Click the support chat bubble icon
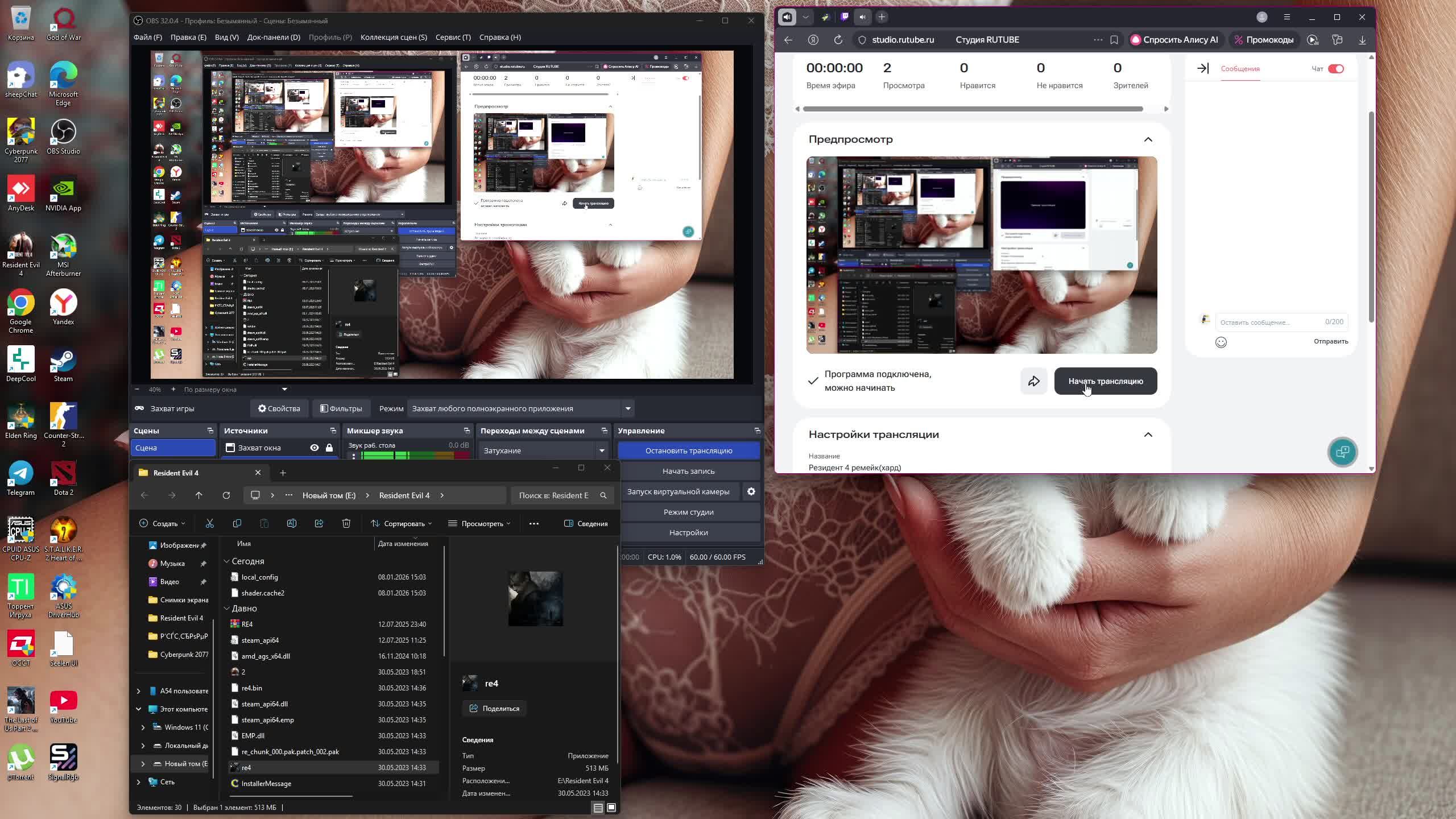Image resolution: width=1456 pixels, height=819 pixels. pyautogui.click(x=1342, y=452)
